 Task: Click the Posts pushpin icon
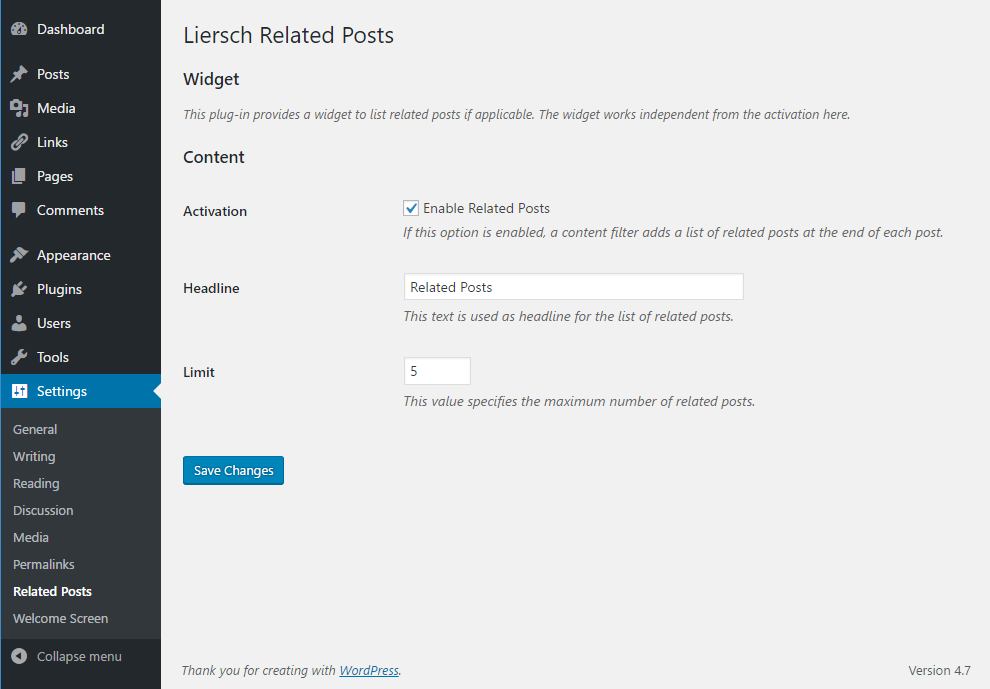coord(19,74)
